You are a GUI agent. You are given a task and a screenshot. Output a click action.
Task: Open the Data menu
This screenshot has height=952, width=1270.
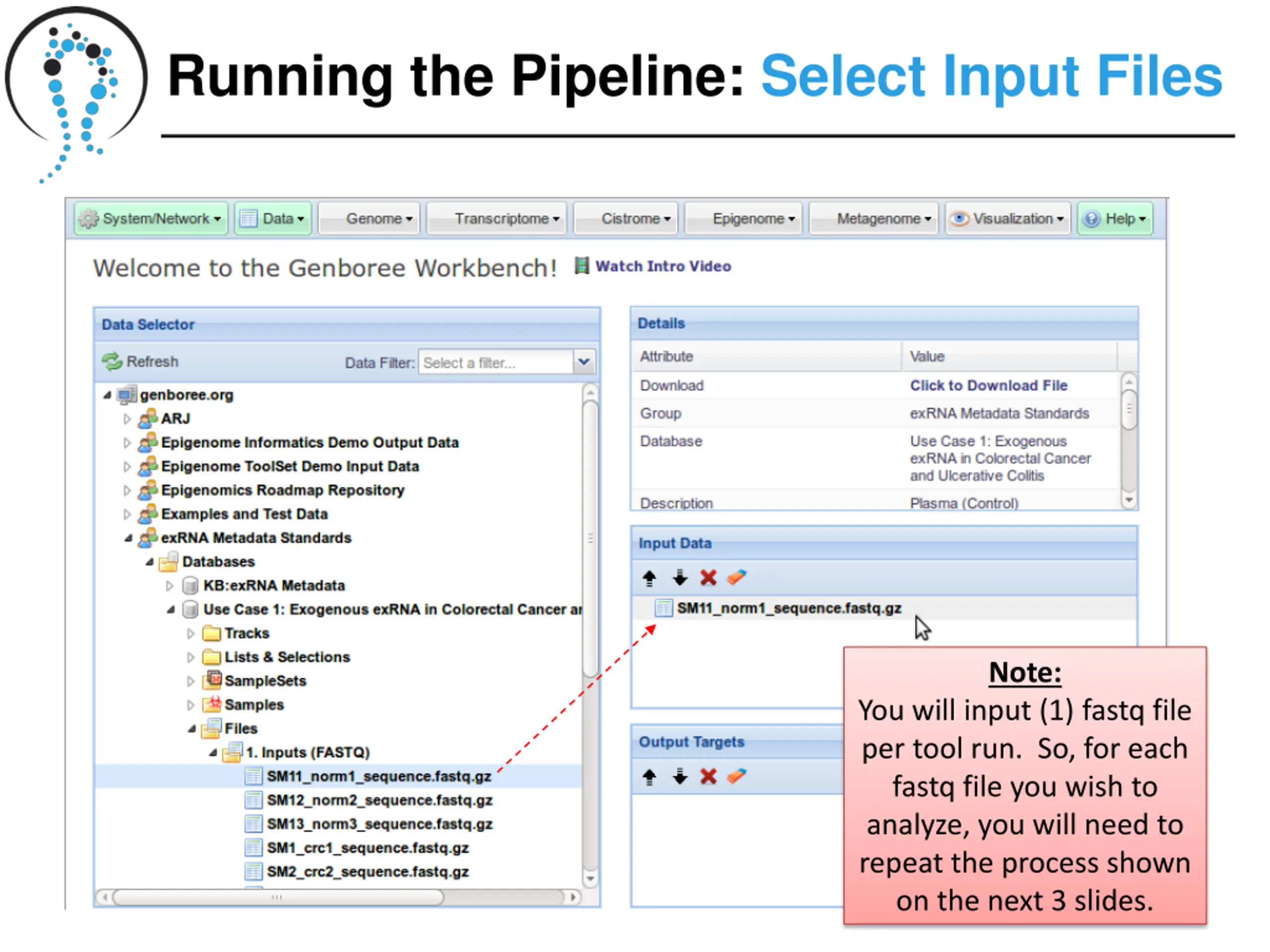click(273, 219)
